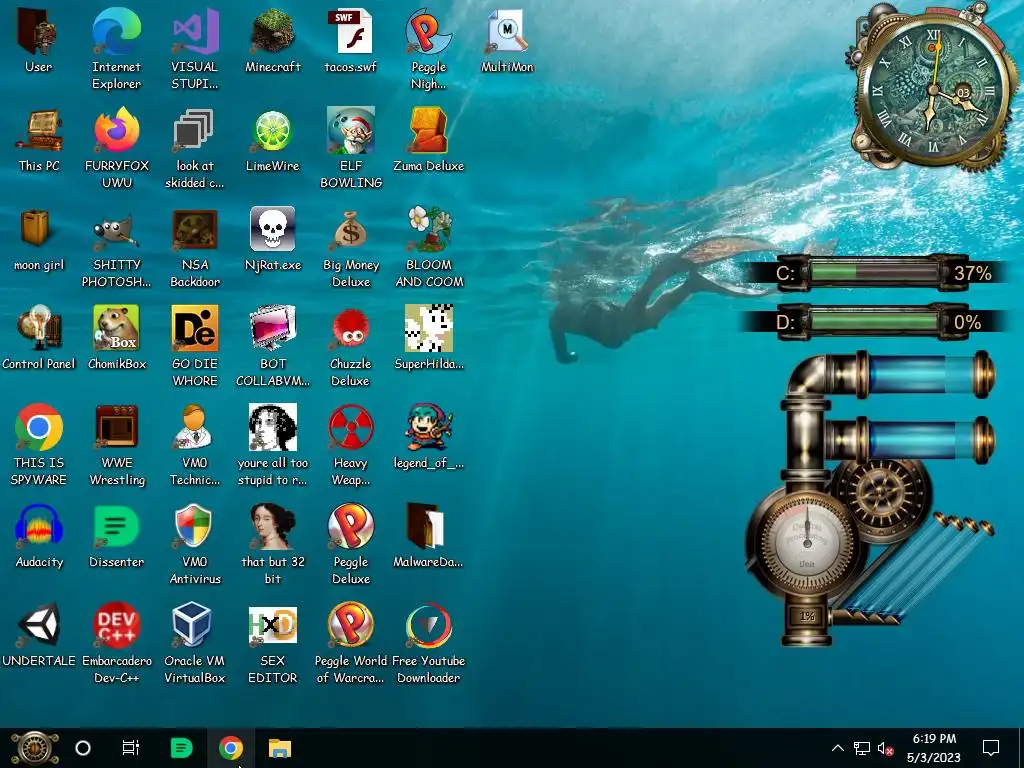Image resolution: width=1024 pixels, height=768 pixels.
Task: Launch UNDERTALE Unity shortcut
Action: coord(39,634)
